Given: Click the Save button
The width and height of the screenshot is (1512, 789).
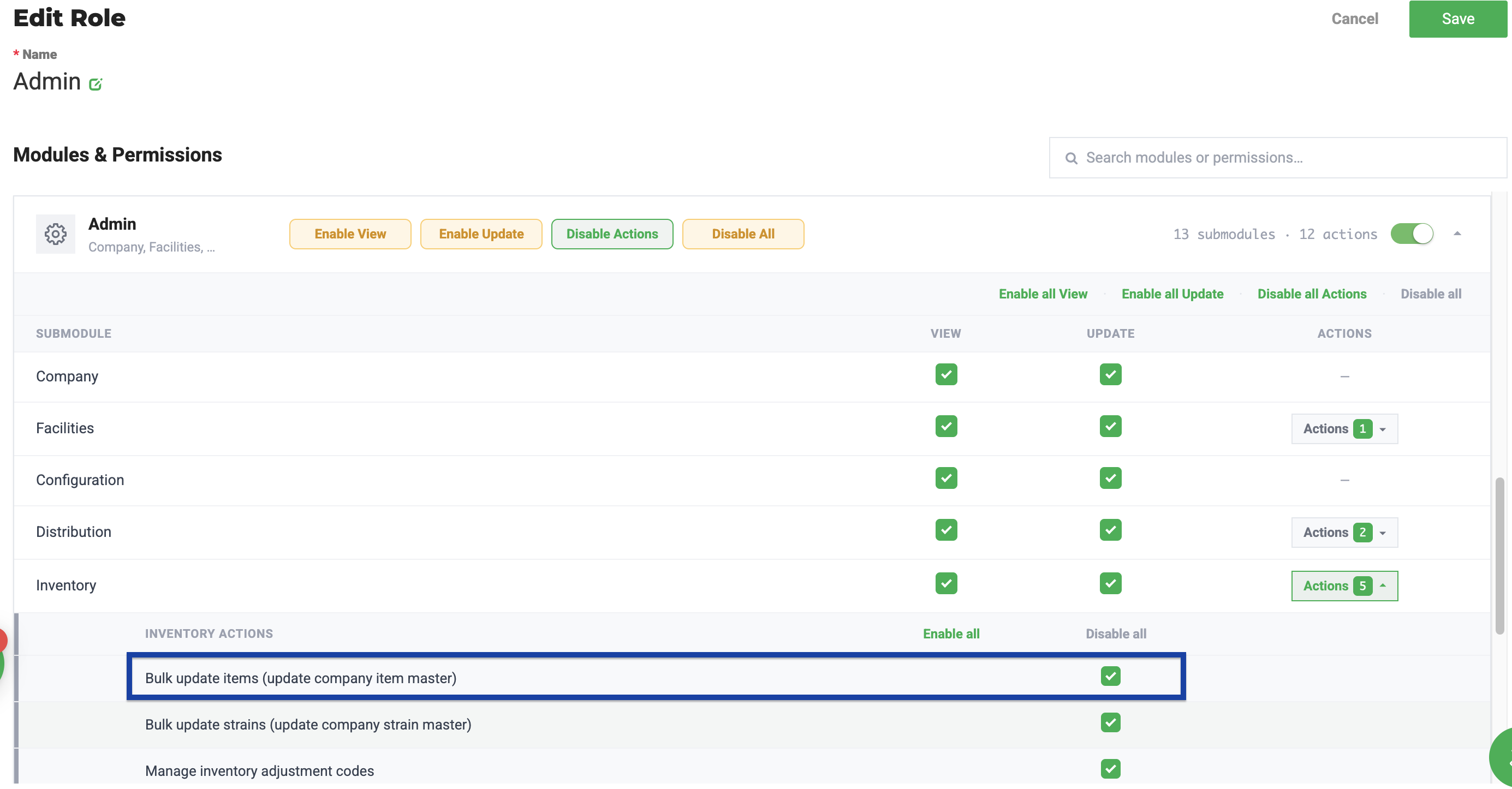Looking at the screenshot, I should point(1458,19).
